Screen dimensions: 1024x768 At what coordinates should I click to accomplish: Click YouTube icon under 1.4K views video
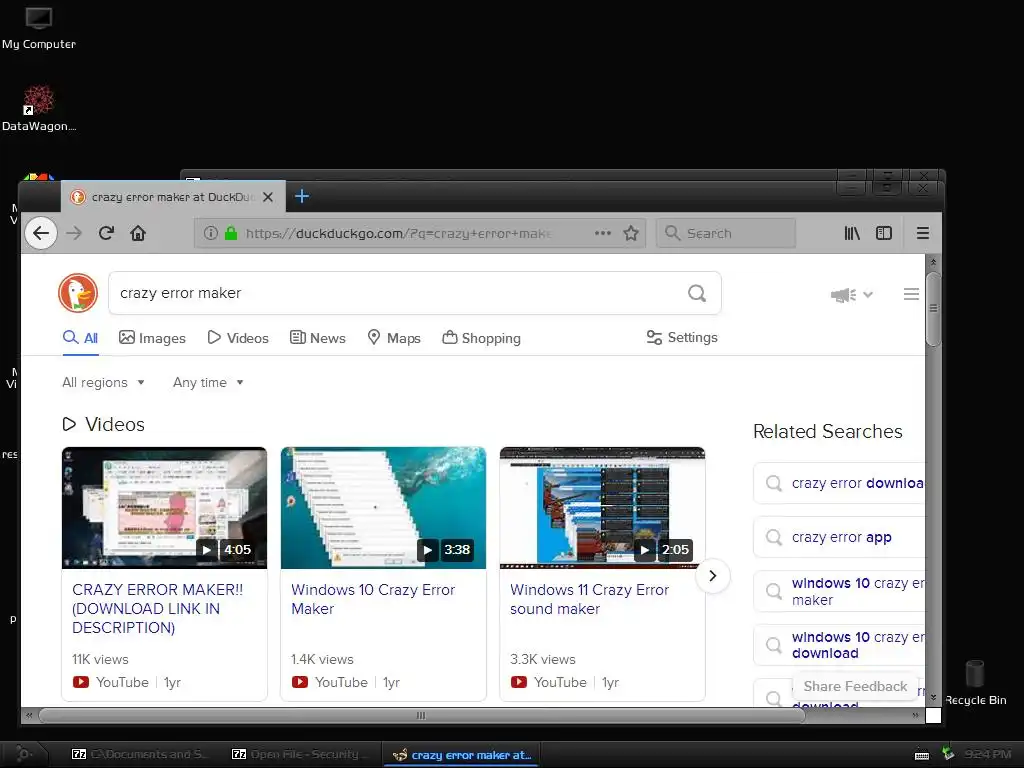pyautogui.click(x=300, y=682)
